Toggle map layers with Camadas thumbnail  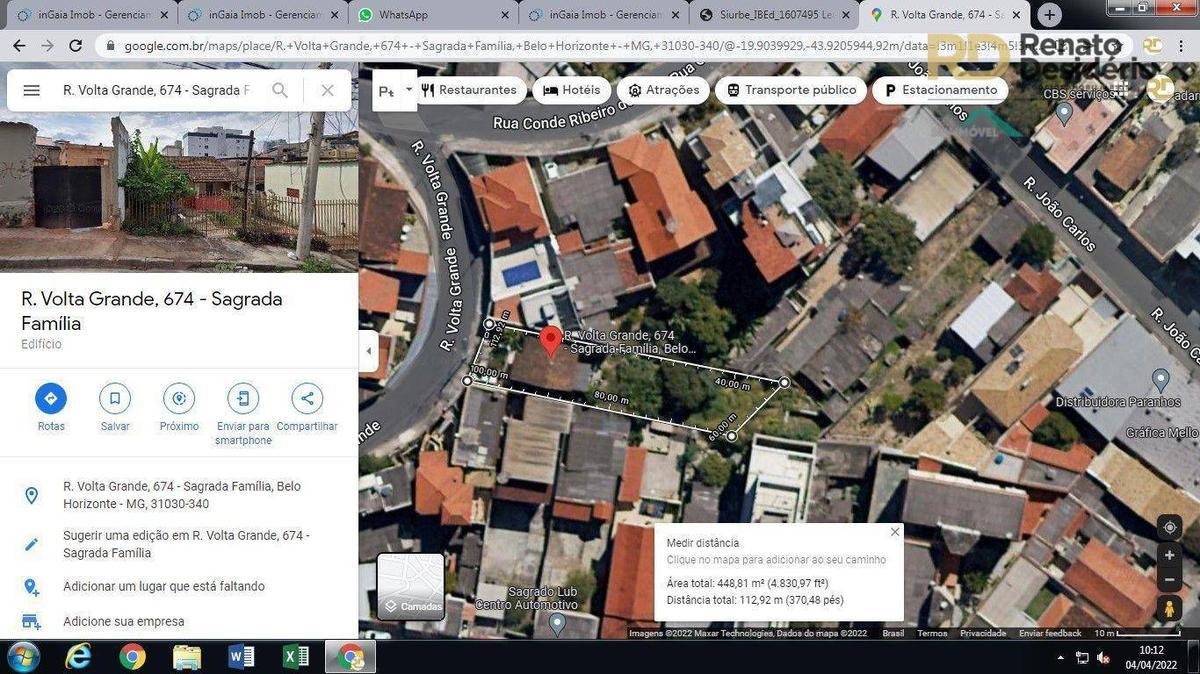click(x=410, y=587)
